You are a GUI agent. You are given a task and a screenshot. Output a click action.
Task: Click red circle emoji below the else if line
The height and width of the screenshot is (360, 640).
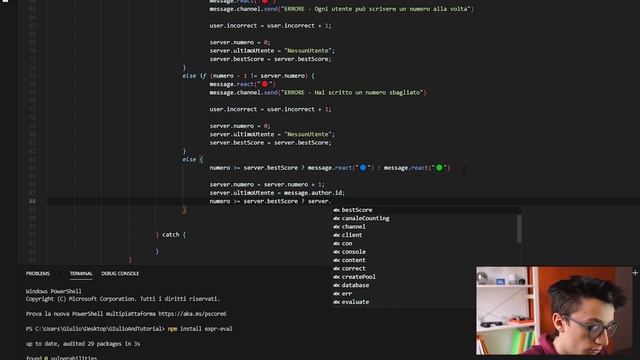(265, 84)
